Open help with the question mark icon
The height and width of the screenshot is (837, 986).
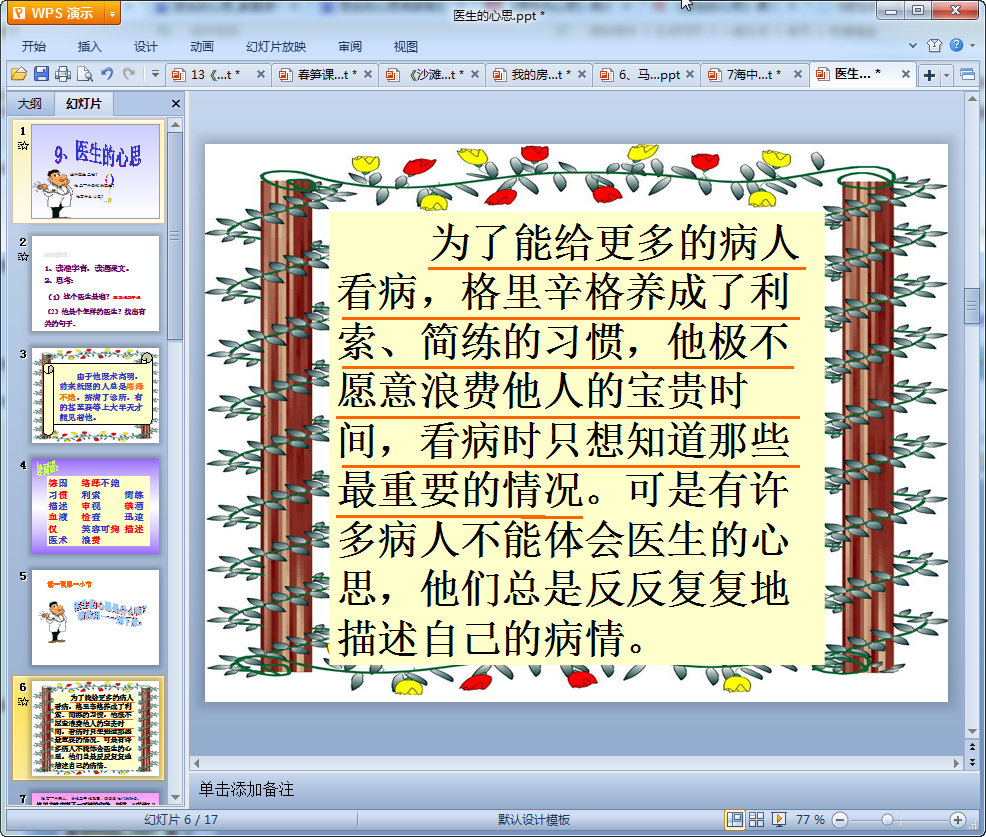coord(956,45)
